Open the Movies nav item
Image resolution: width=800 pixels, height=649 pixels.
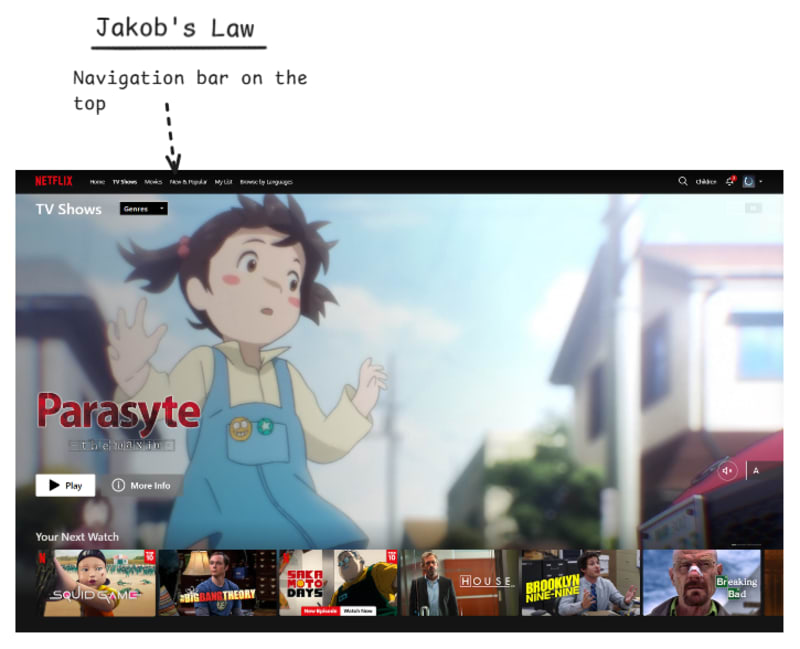pos(153,182)
